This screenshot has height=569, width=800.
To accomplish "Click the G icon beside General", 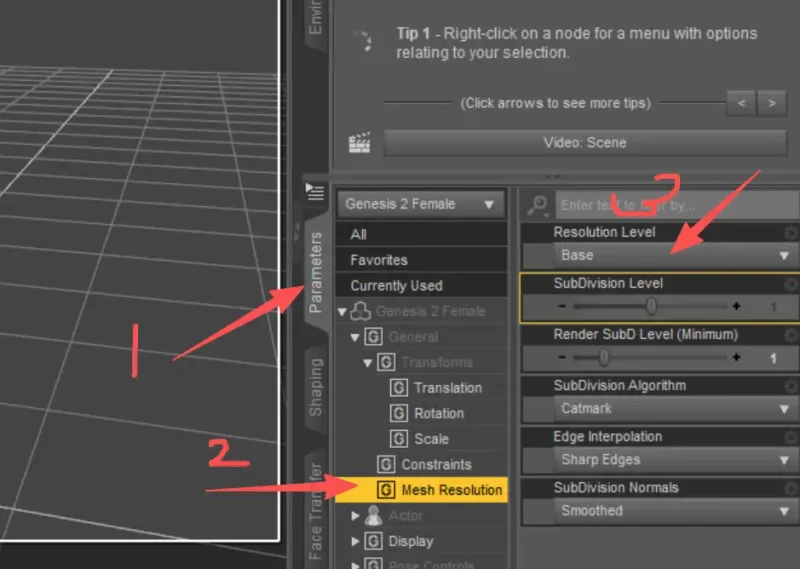I will click(373, 337).
